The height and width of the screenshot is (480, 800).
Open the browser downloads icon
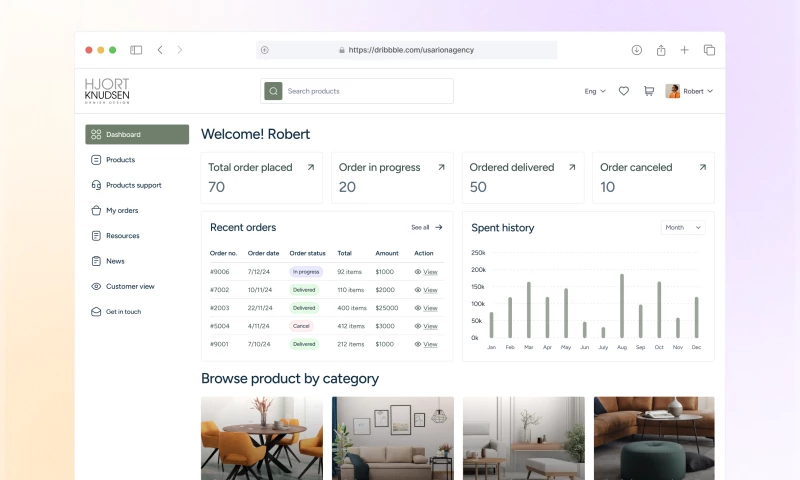click(x=637, y=50)
